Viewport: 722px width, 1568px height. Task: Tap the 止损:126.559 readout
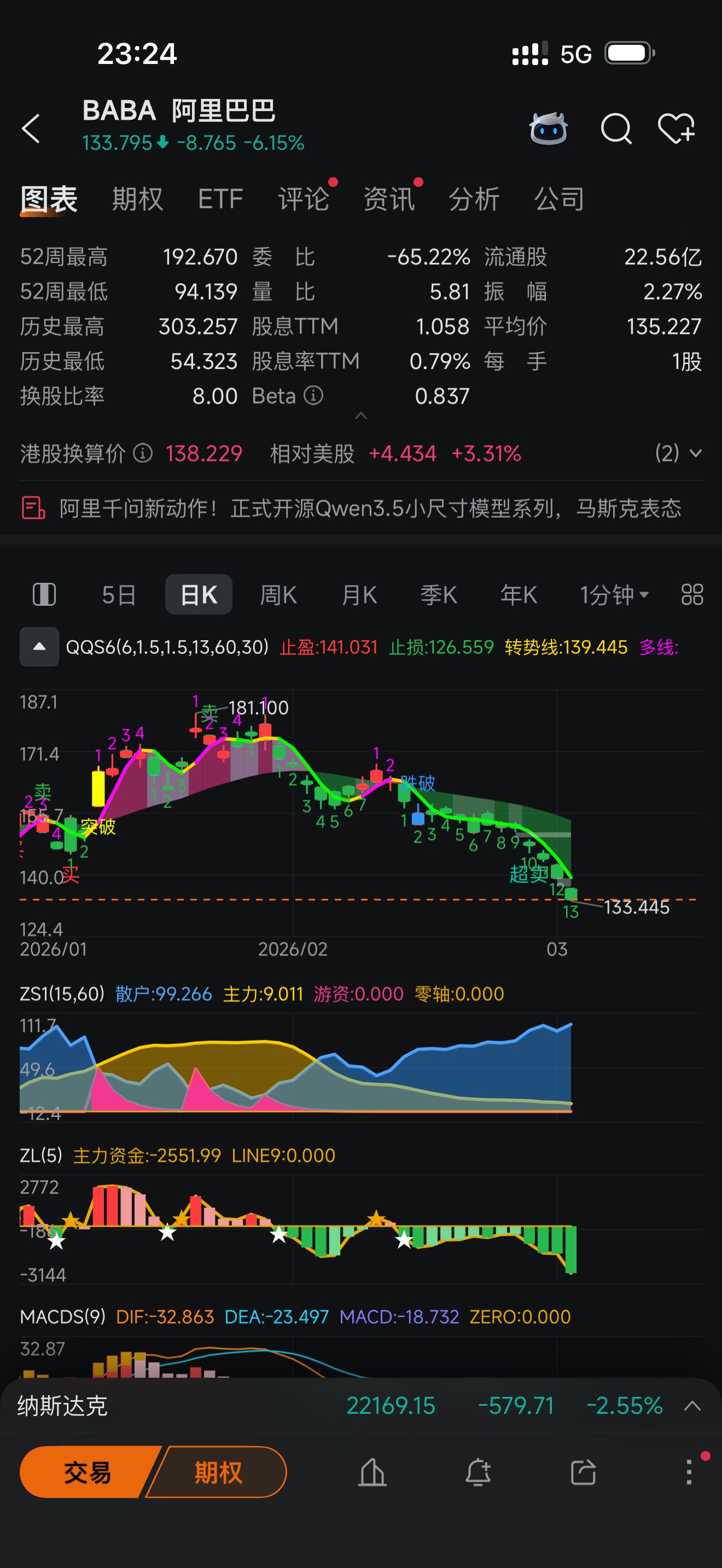441,646
